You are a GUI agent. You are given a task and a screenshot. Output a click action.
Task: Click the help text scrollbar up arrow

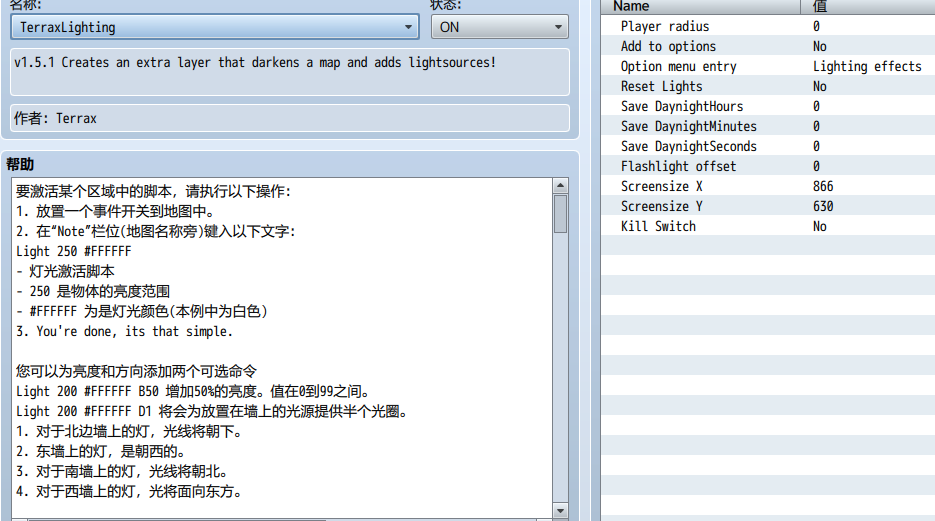[560, 185]
